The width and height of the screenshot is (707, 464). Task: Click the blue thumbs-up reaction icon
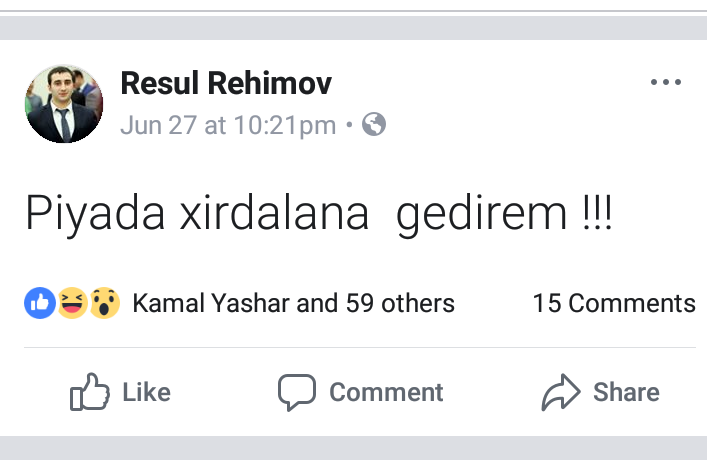pos(39,302)
